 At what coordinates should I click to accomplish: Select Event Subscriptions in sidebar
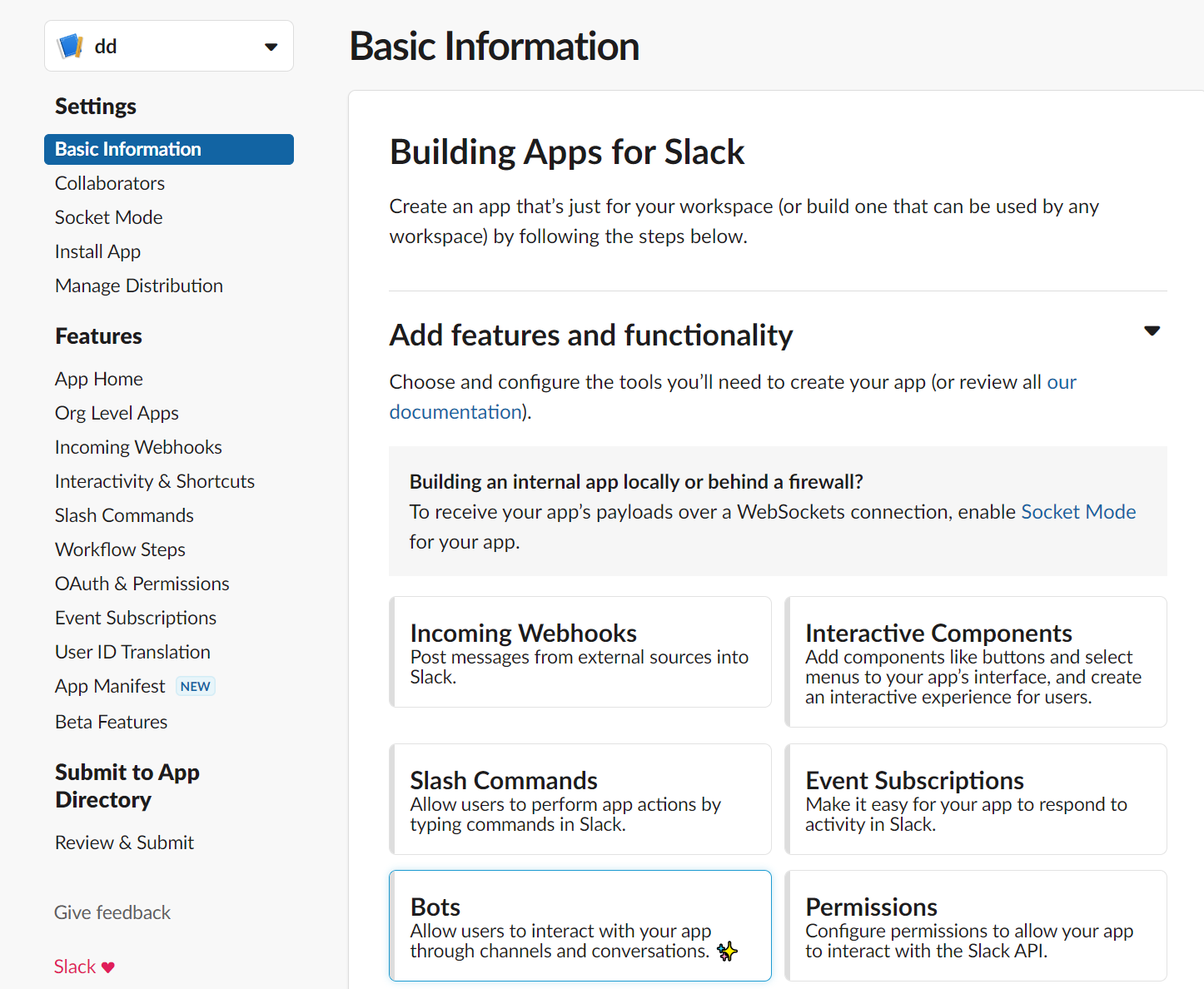(x=136, y=618)
